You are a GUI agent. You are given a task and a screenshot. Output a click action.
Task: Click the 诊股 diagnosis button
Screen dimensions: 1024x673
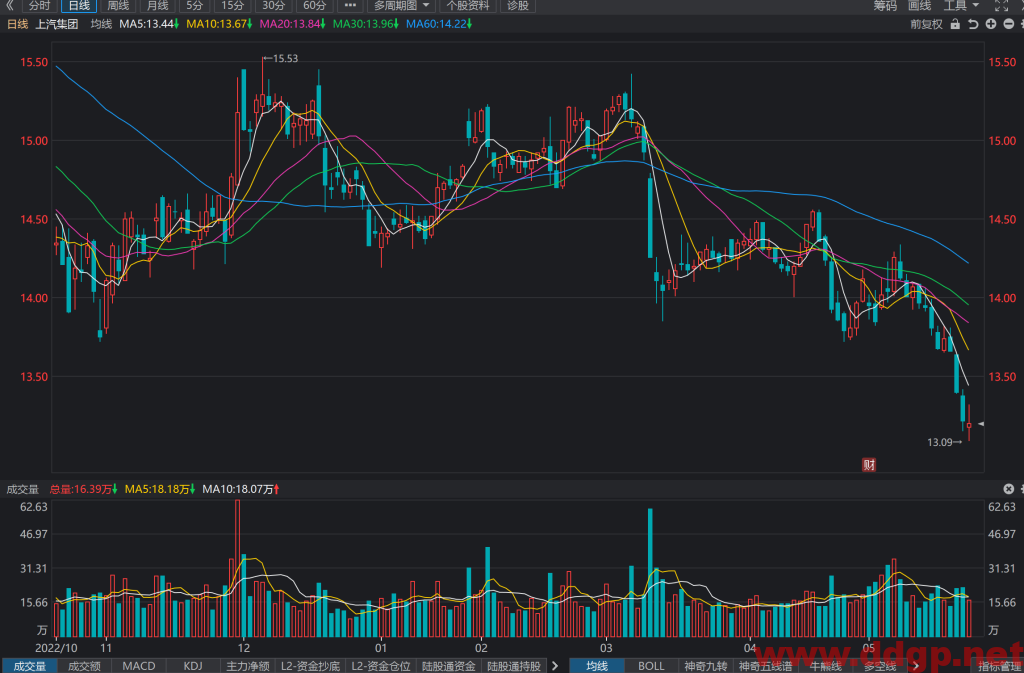(x=518, y=6)
